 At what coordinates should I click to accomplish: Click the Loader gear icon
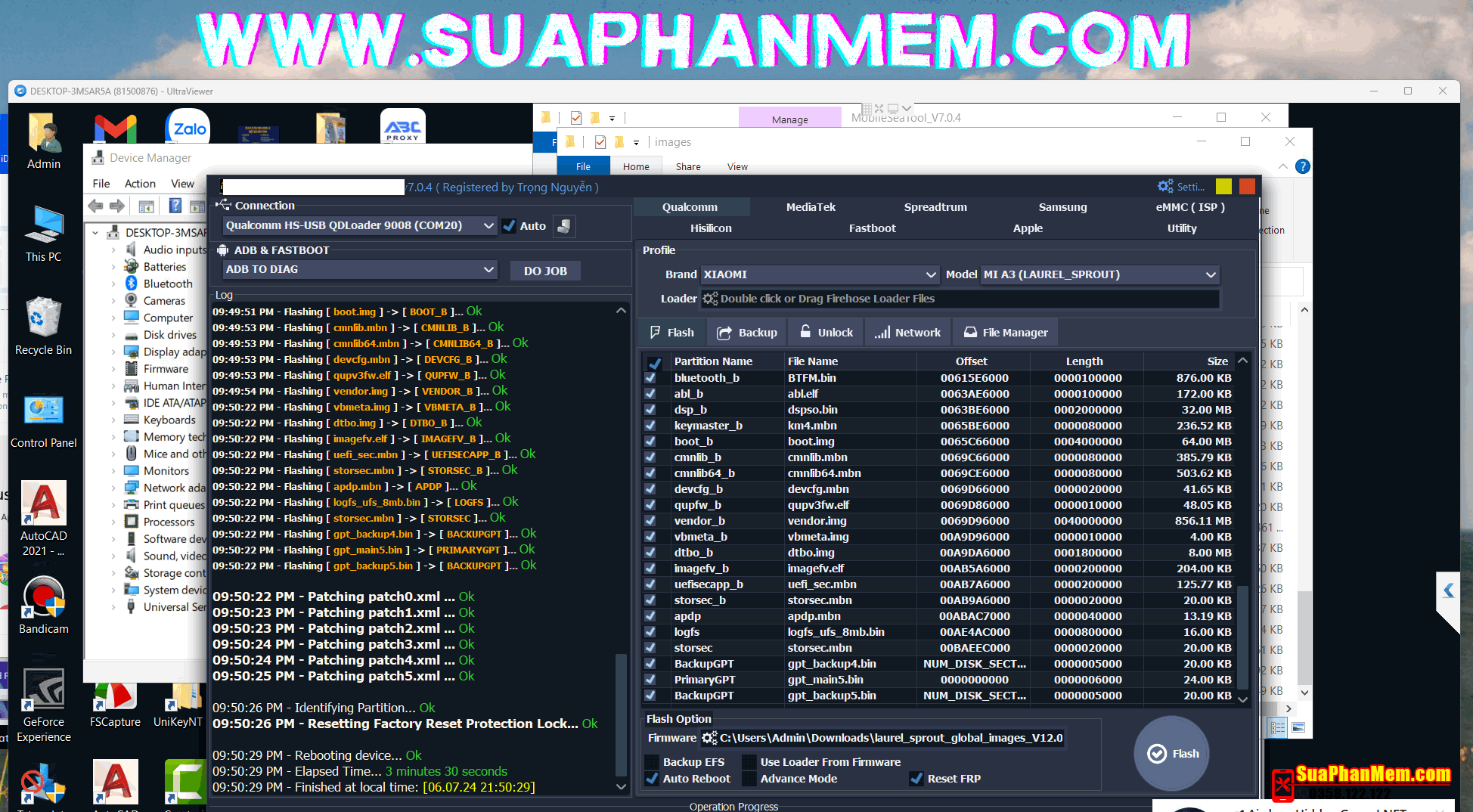tap(710, 299)
